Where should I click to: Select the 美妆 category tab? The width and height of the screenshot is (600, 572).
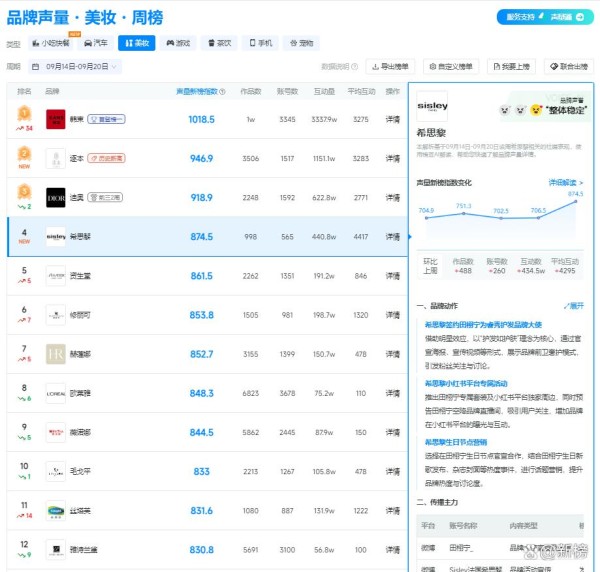click(137, 43)
